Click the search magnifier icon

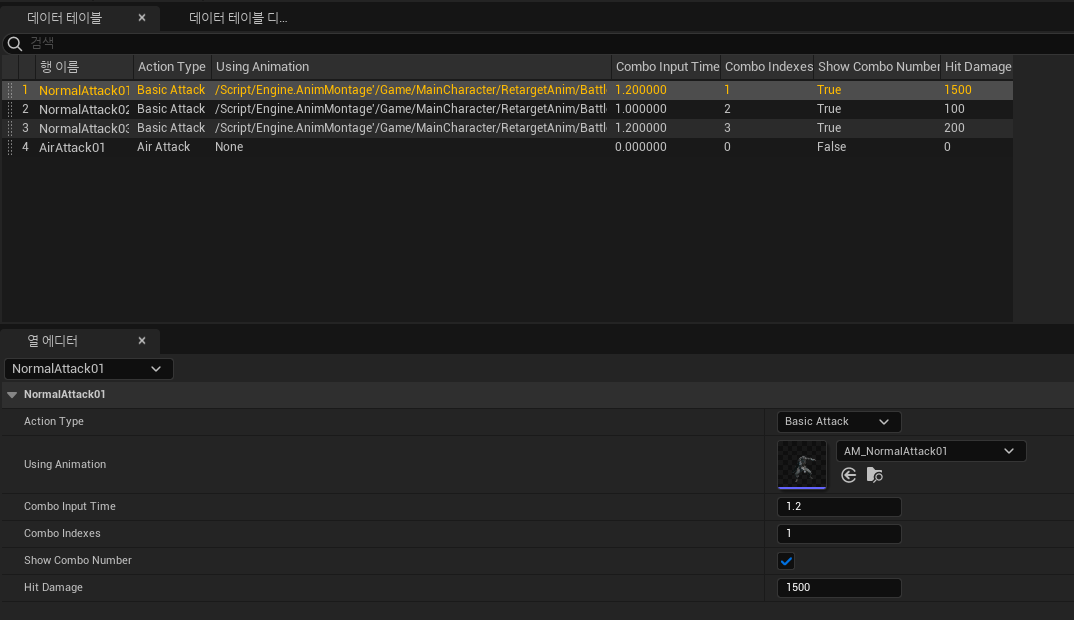(x=14, y=44)
